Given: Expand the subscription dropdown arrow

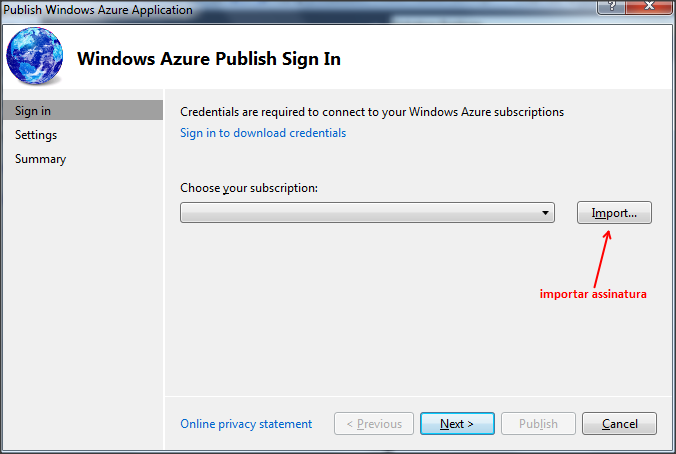Looking at the screenshot, I should (x=545, y=213).
